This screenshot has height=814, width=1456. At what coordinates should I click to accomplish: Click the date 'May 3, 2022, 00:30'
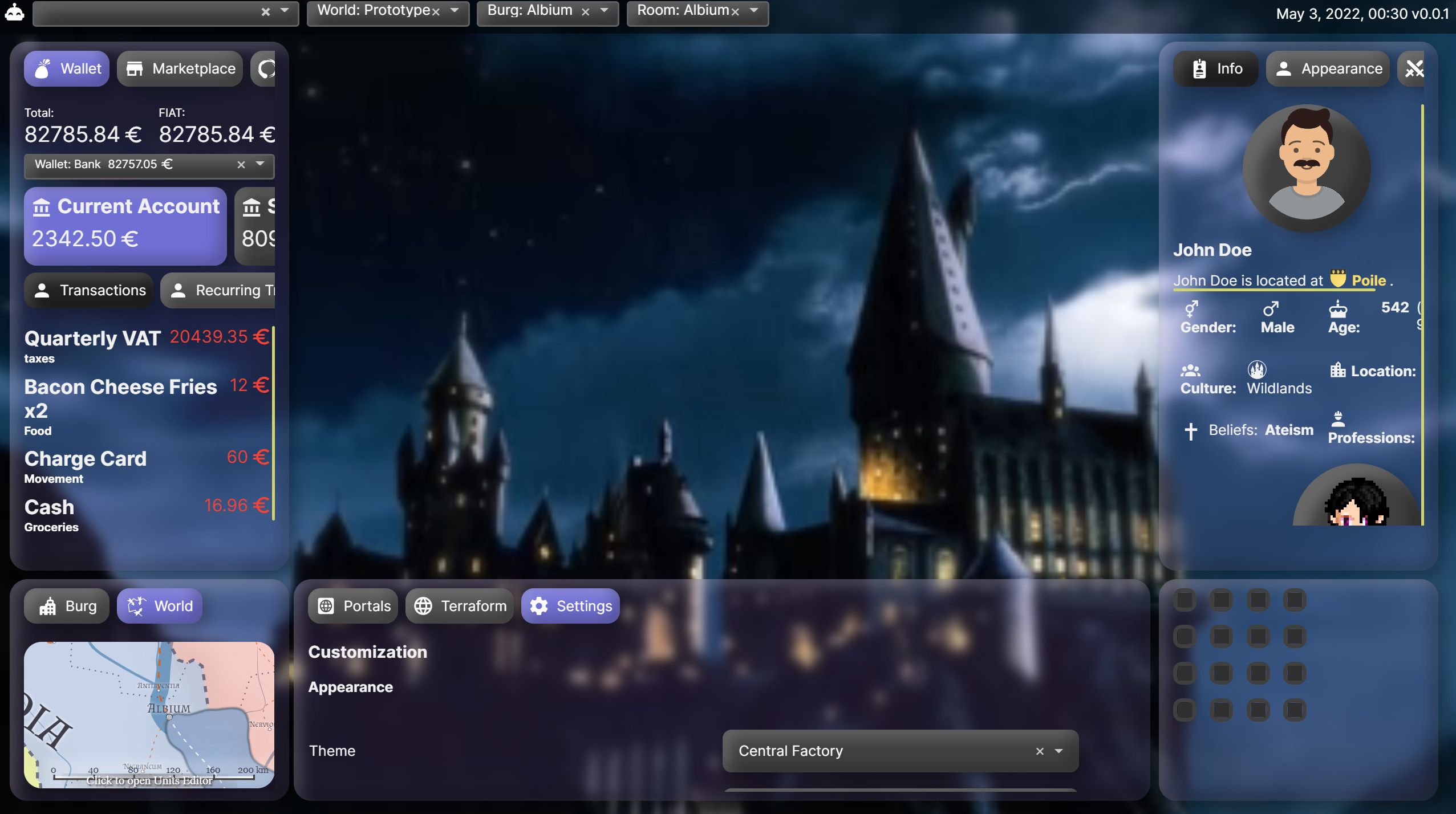(x=1342, y=14)
